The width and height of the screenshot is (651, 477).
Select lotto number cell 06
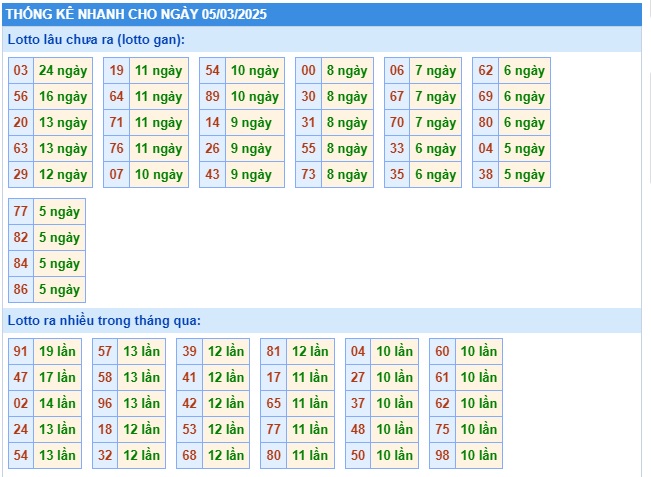(397, 70)
